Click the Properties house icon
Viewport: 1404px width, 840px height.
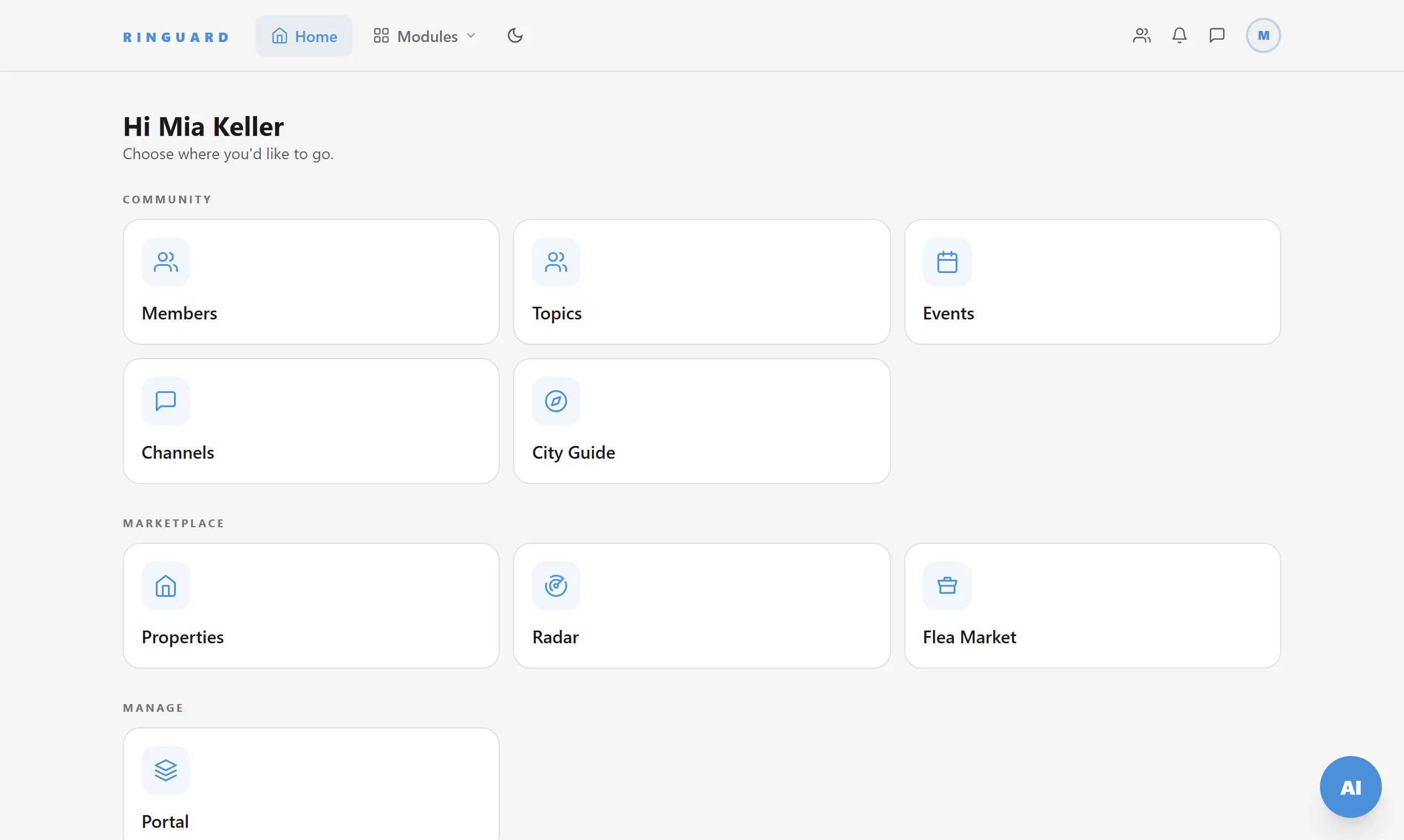point(166,586)
